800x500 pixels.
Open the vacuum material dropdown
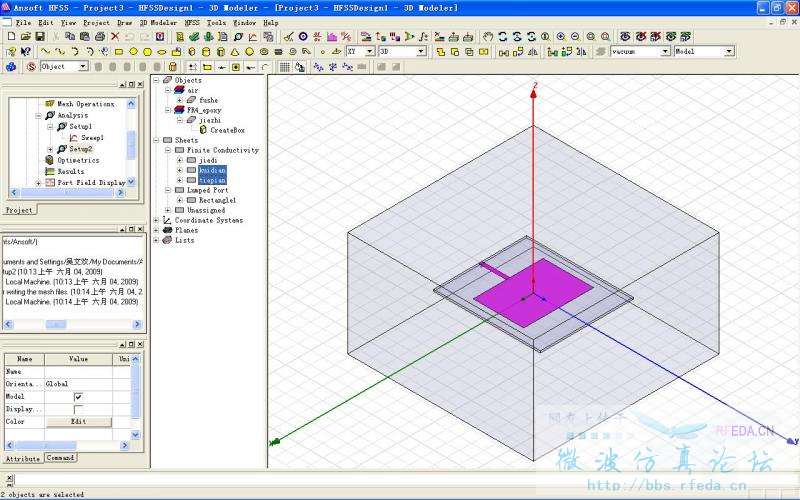(x=665, y=51)
